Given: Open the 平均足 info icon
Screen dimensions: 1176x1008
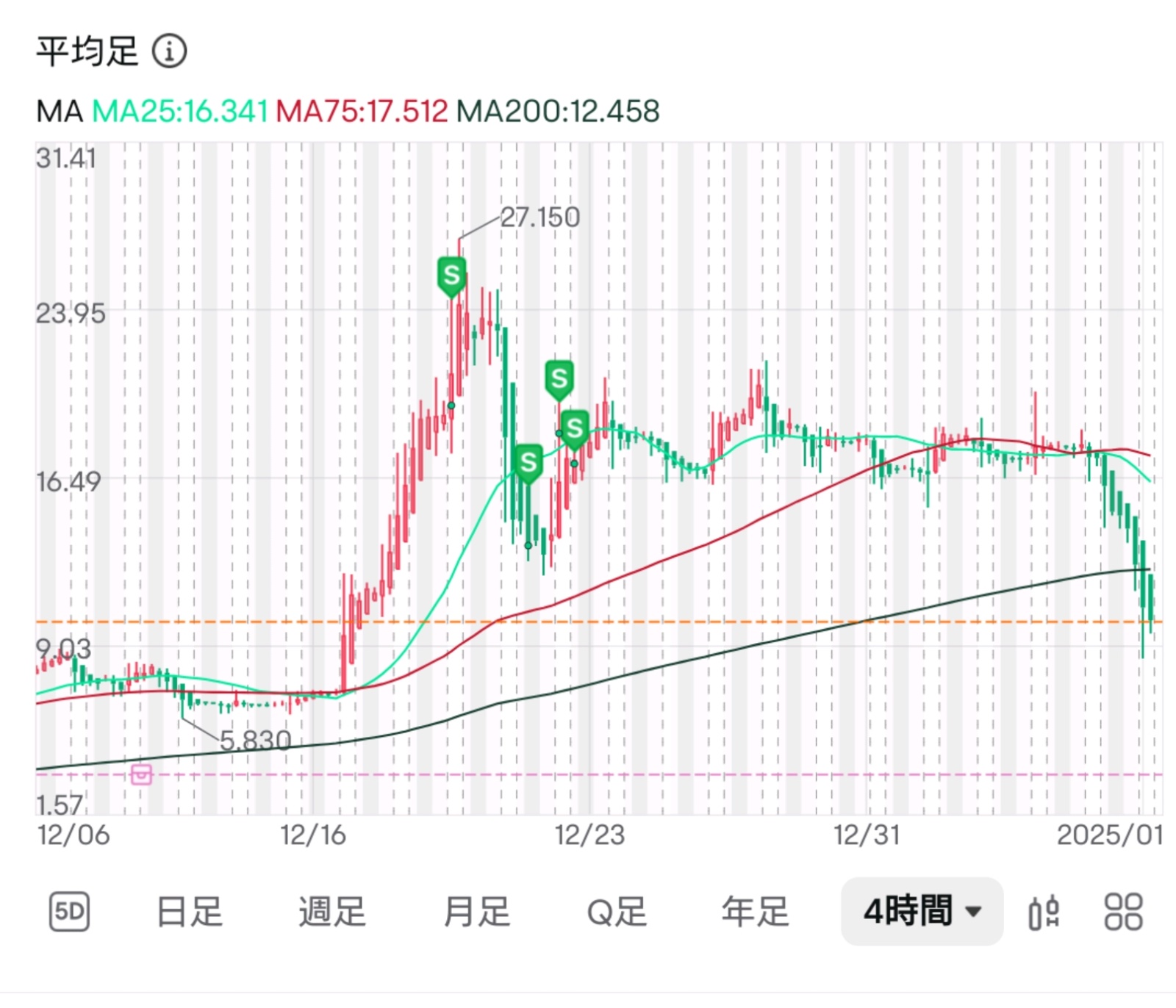Looking at the screenshot, I should (x=169, y=51).
